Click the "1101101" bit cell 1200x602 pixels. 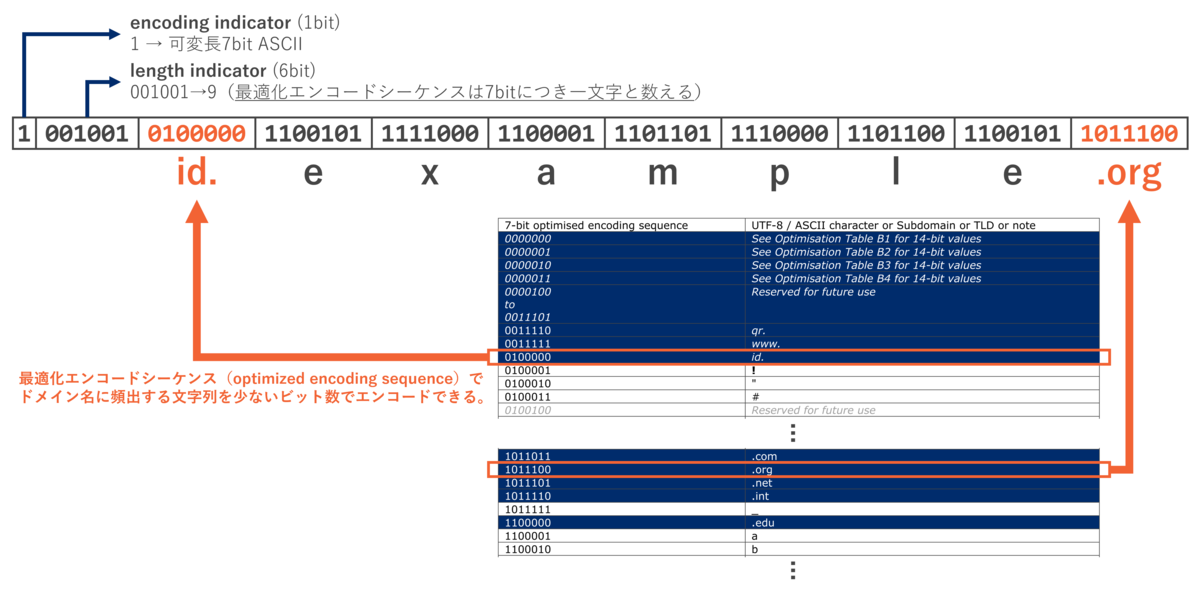coord(663,135)
